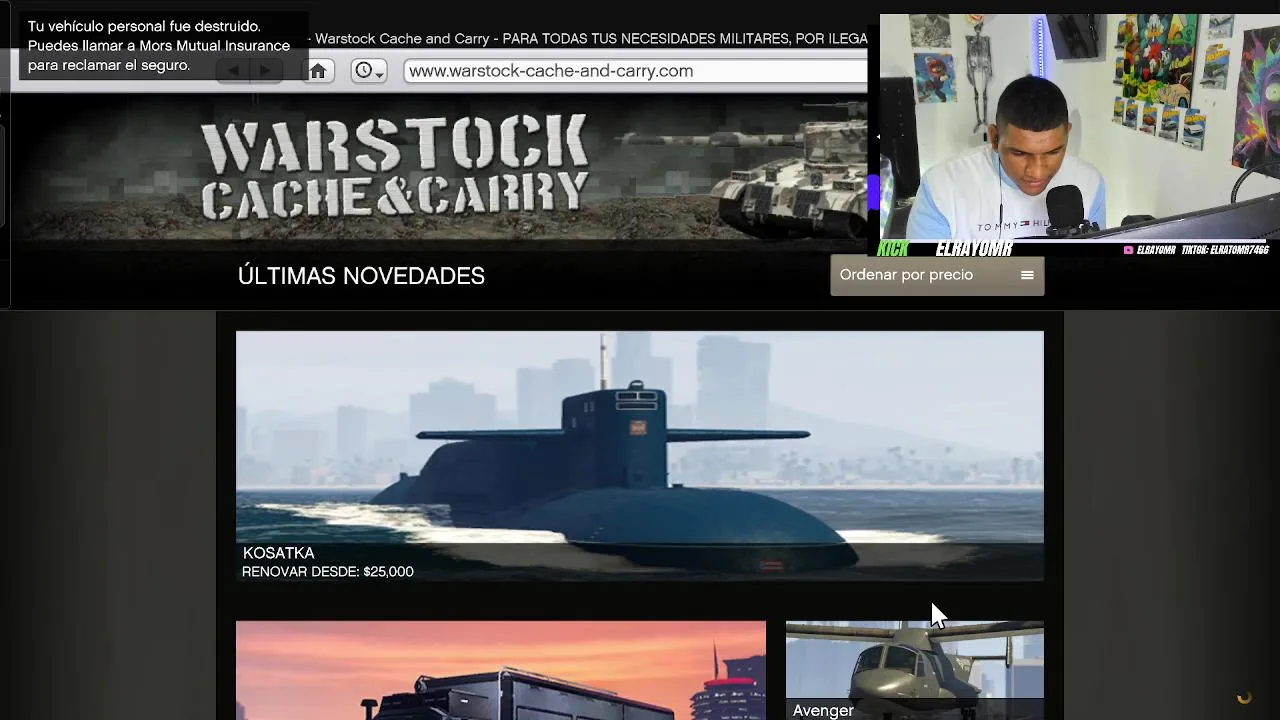Click Renovar desde: $25,000 text
The image size is (1280, 720).
click(x=328, y=572)
